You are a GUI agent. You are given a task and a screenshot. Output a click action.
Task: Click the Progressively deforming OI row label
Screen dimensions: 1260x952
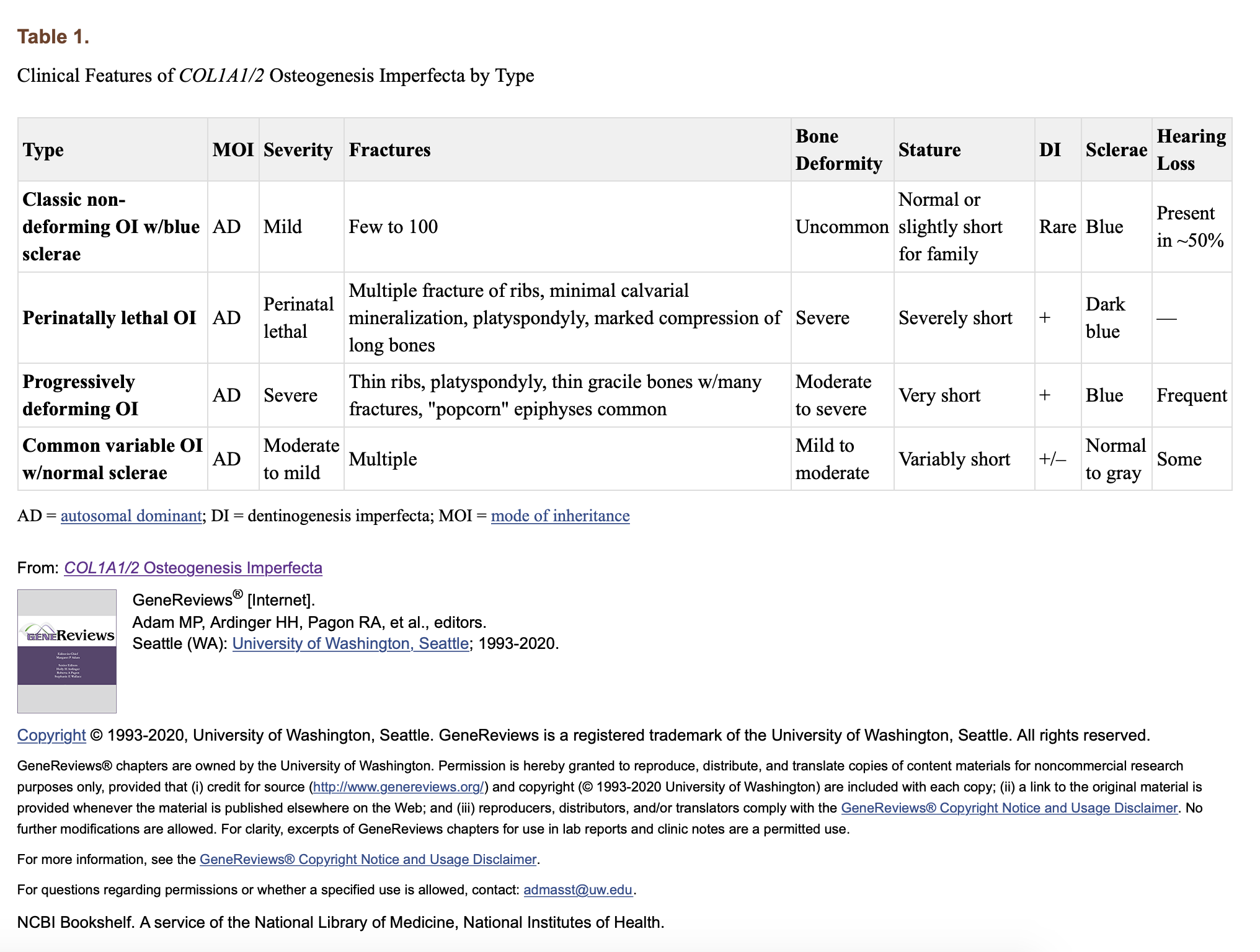(80, 395)
